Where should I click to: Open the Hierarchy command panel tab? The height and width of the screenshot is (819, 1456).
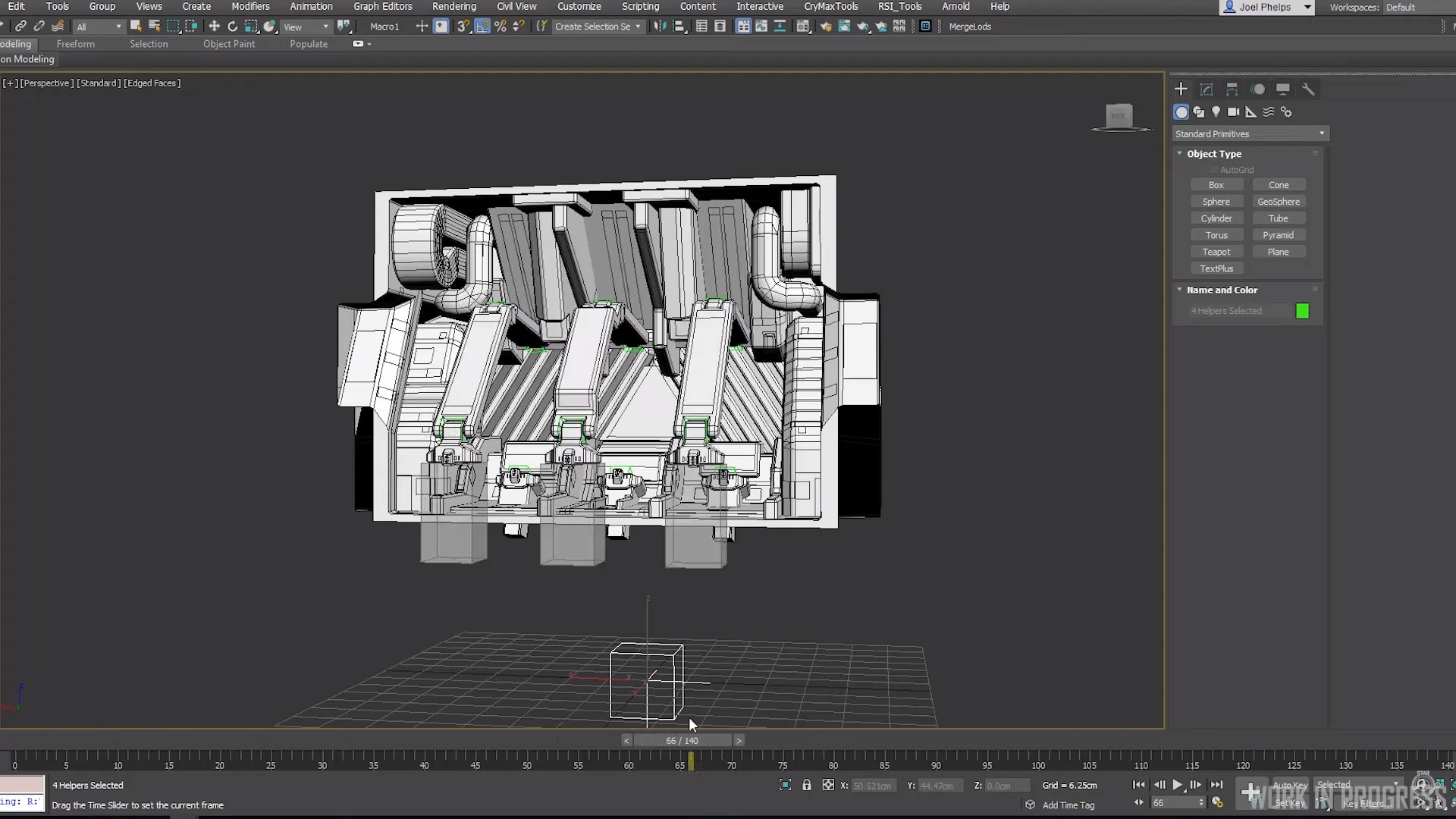pyautogui.click(x=1232, y=89)
